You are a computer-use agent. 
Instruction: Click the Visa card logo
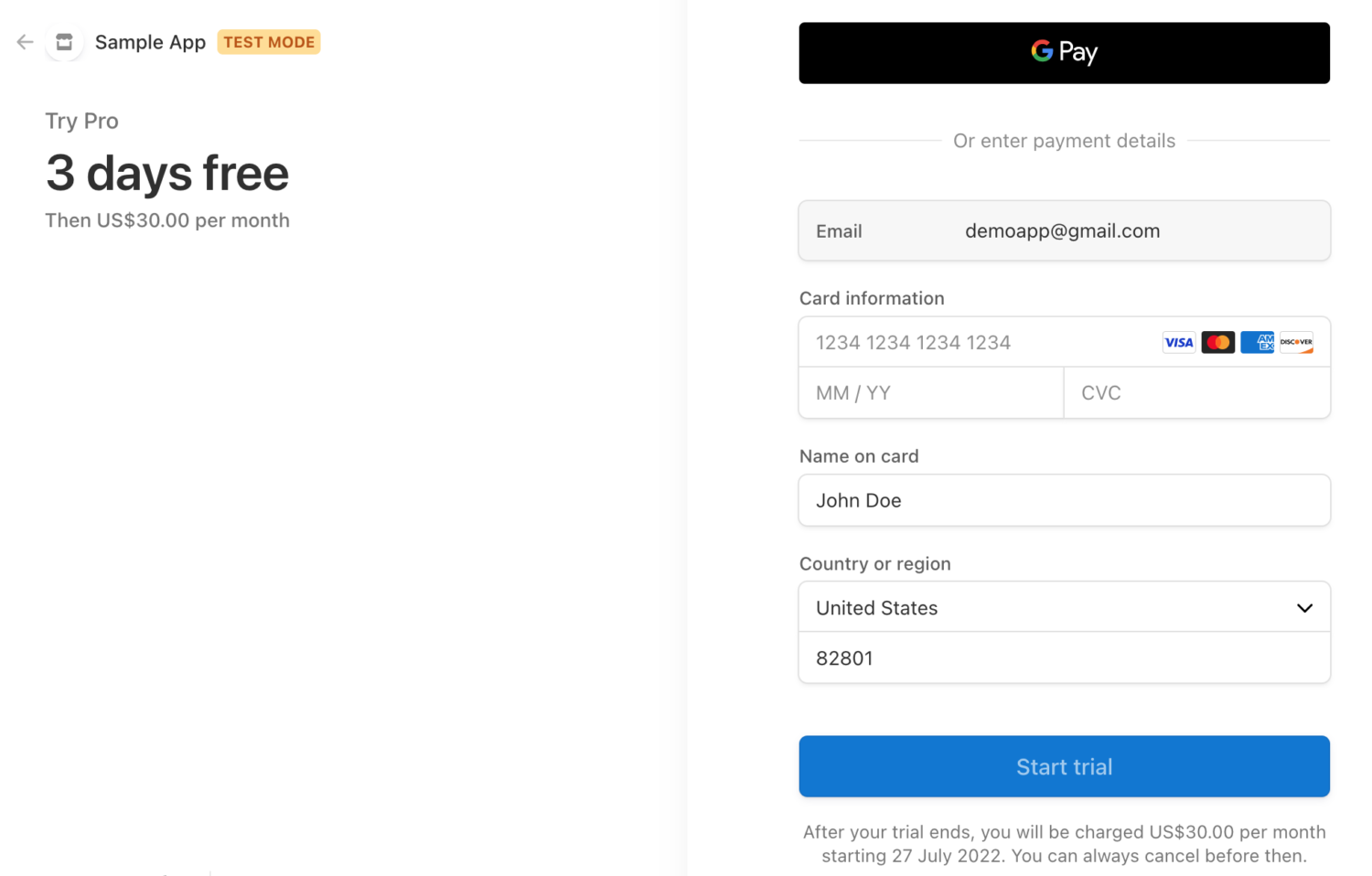pyautogui.click(x=1179, y=342)
